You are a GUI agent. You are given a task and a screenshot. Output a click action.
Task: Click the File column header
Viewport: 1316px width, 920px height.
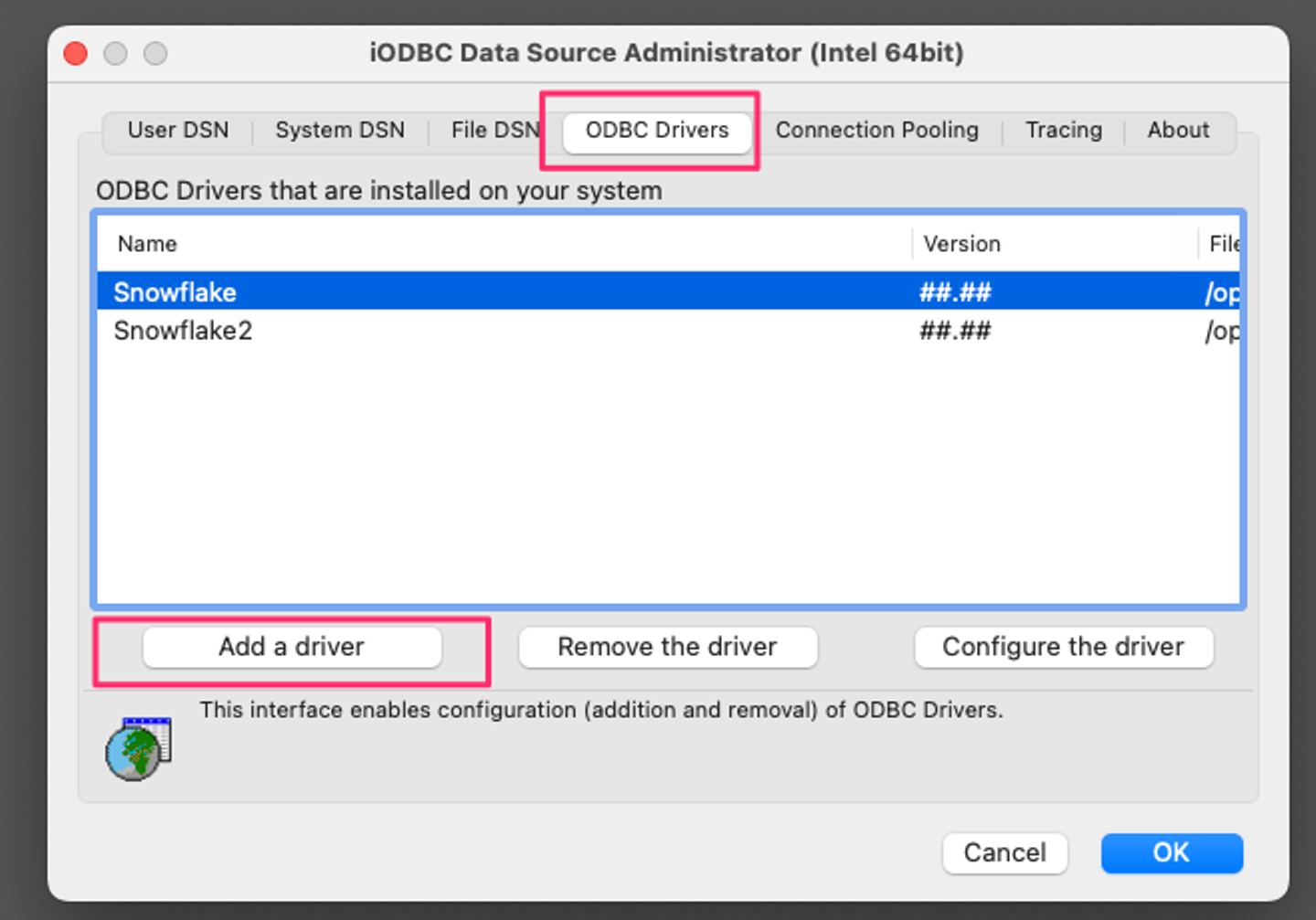[x=1223, y=244]
